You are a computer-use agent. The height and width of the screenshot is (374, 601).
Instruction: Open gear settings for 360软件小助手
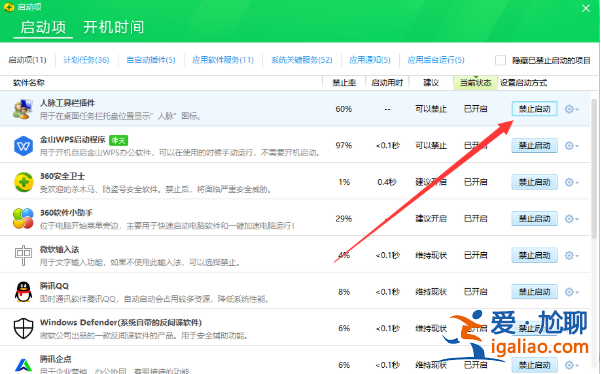(x=571, y=219)
